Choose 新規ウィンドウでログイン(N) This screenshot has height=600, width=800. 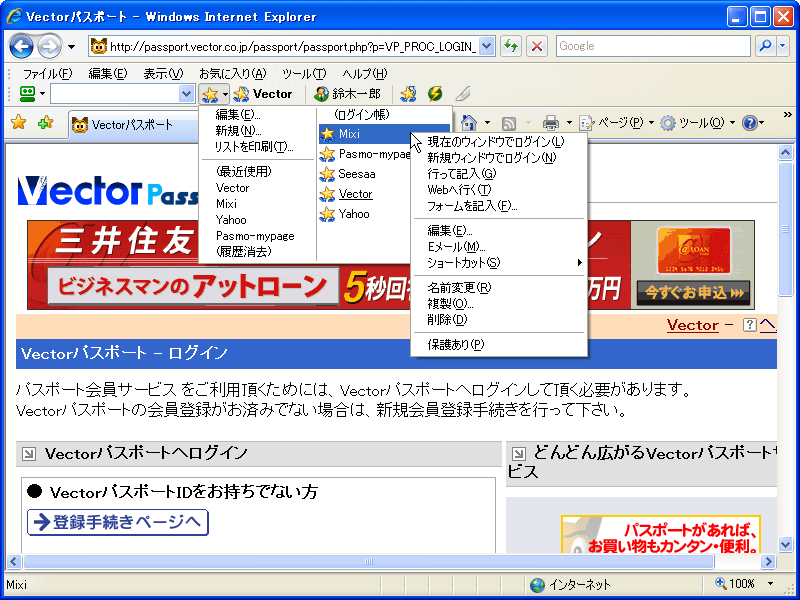pyautogui.click(x=499, y=158)
